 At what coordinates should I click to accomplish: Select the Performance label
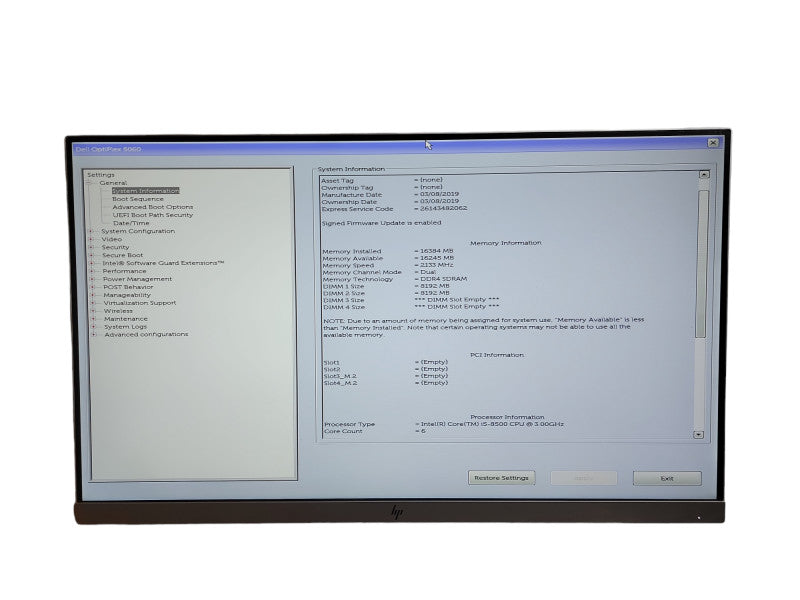point(124,271)
